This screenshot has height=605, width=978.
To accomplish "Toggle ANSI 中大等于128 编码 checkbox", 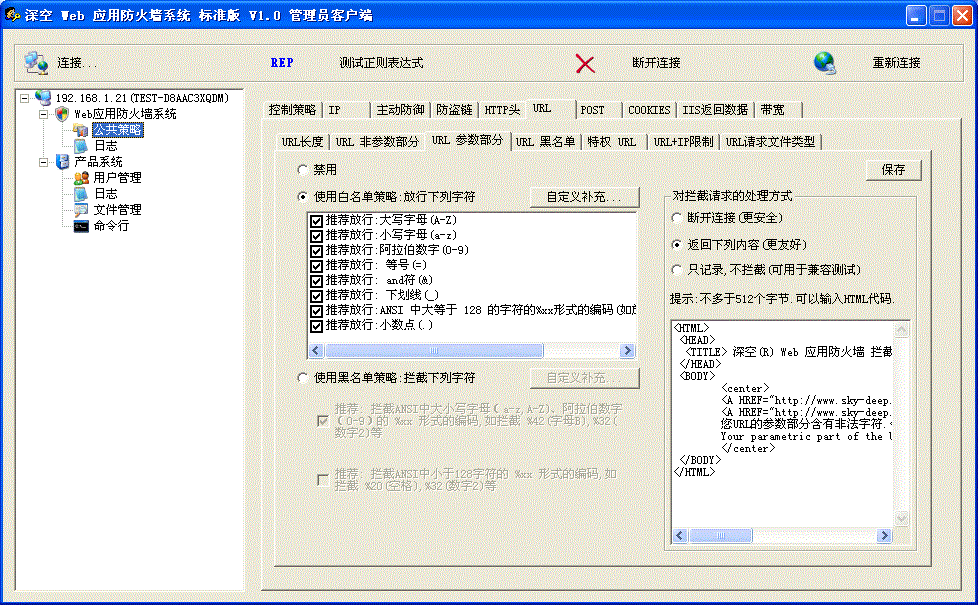I will 316,311.
